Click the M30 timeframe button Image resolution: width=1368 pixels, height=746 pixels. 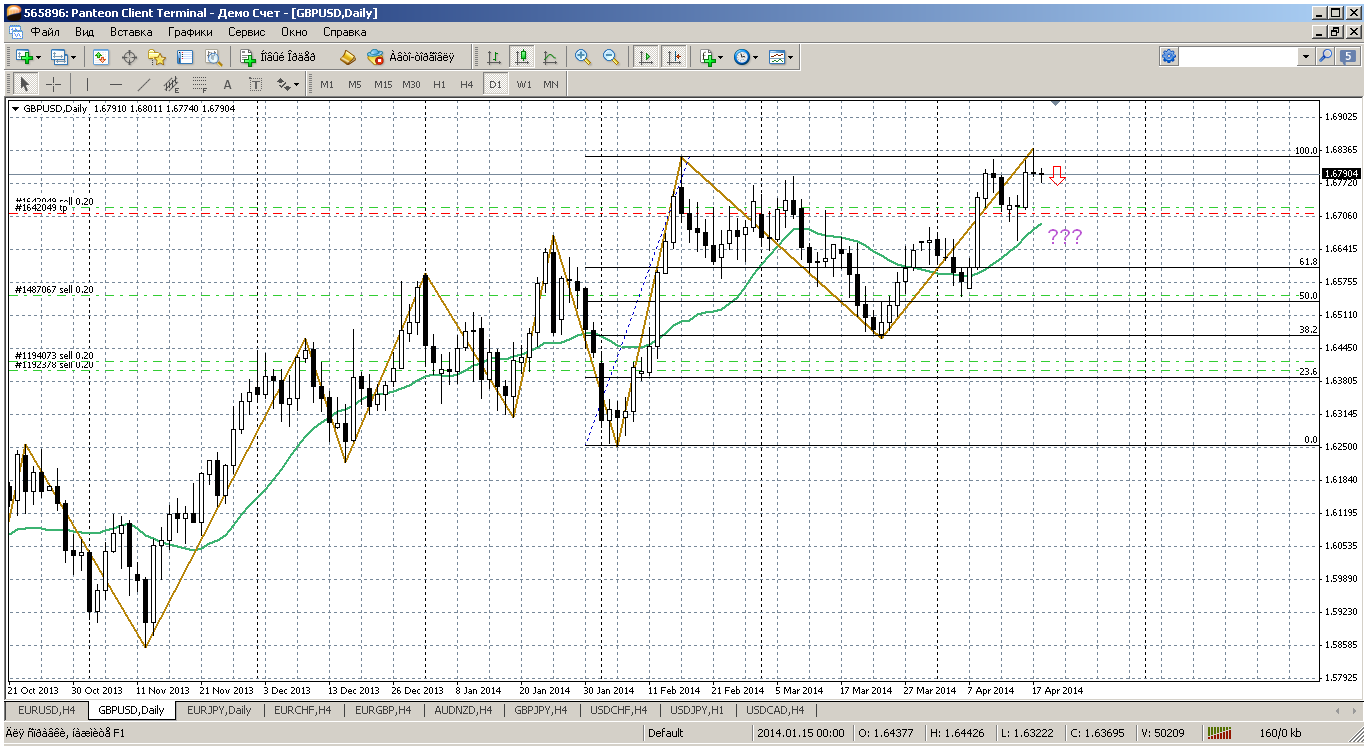[x=411, y=84]
